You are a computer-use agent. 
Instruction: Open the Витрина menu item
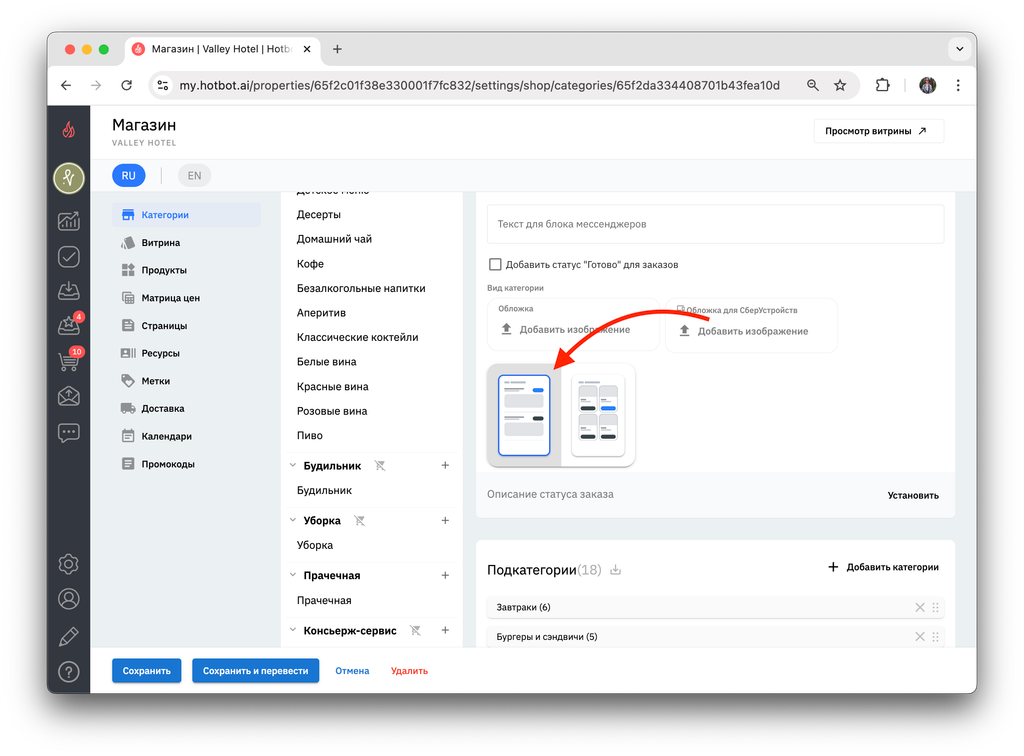coord(187,243)
